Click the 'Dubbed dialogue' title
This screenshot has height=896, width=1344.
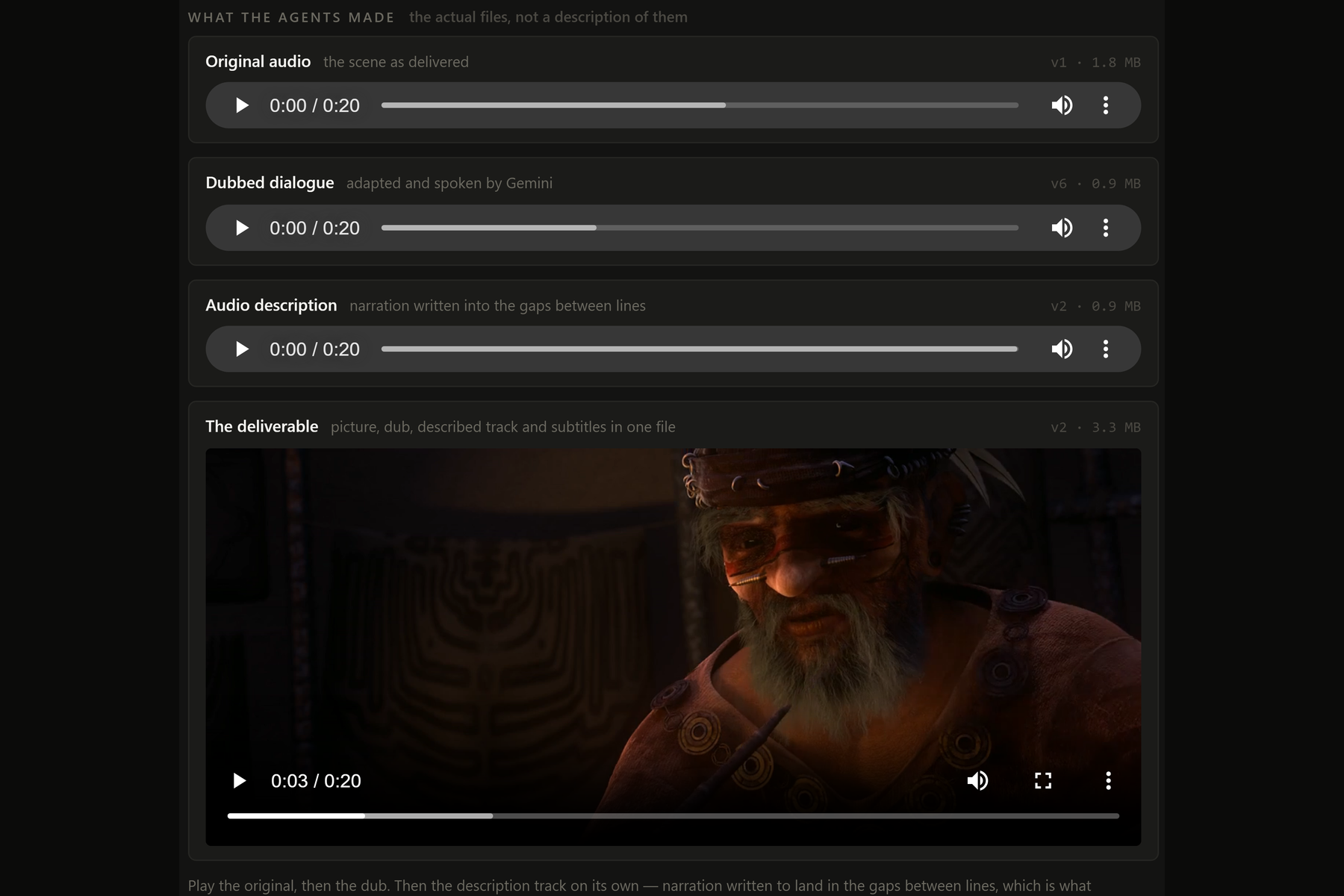click(270, 183)
